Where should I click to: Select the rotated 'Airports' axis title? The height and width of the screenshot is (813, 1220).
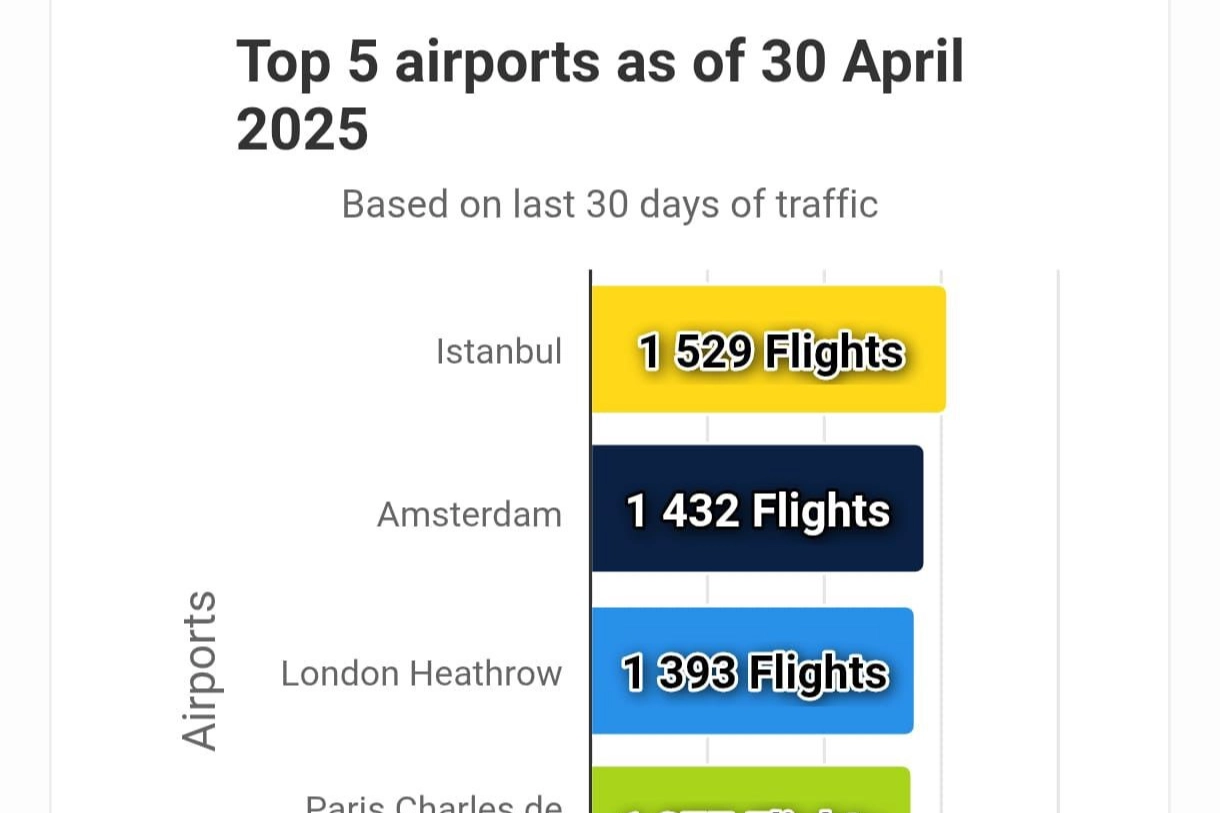click(199, 670)
